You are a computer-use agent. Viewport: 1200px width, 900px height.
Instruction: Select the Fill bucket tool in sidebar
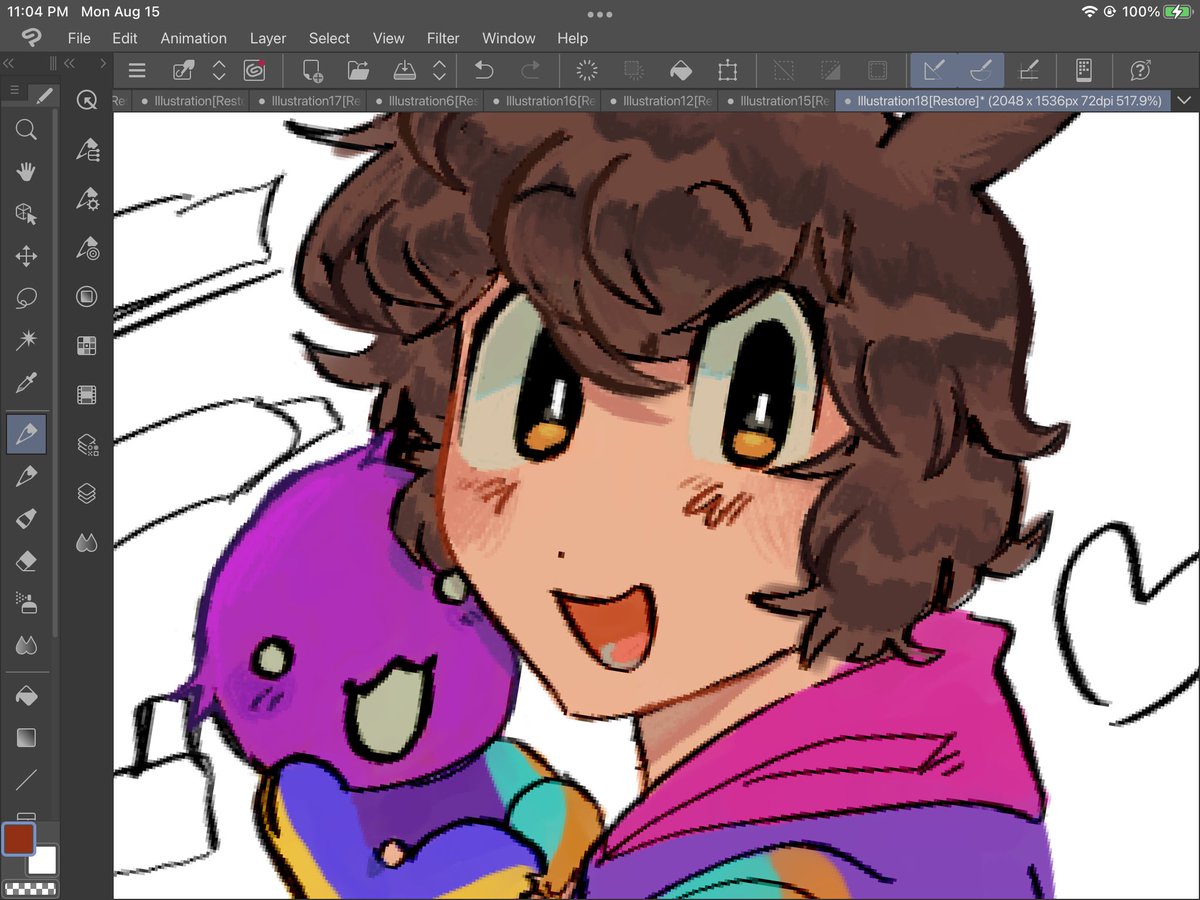tap(26, 695)
